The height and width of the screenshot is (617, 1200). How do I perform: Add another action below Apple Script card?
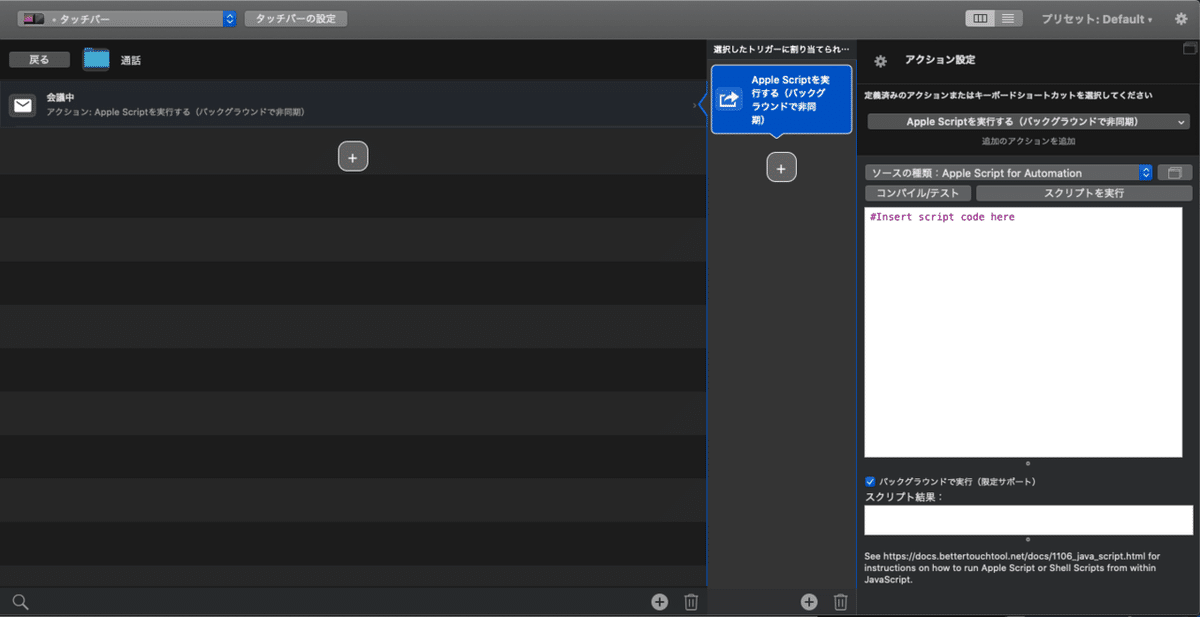coord(781,167)
